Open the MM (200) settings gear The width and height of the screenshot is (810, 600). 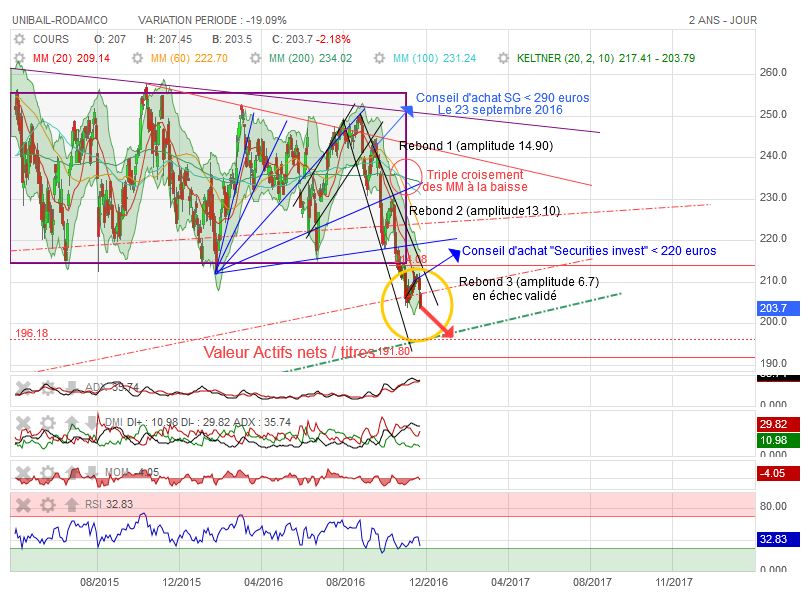pos(255,58)
